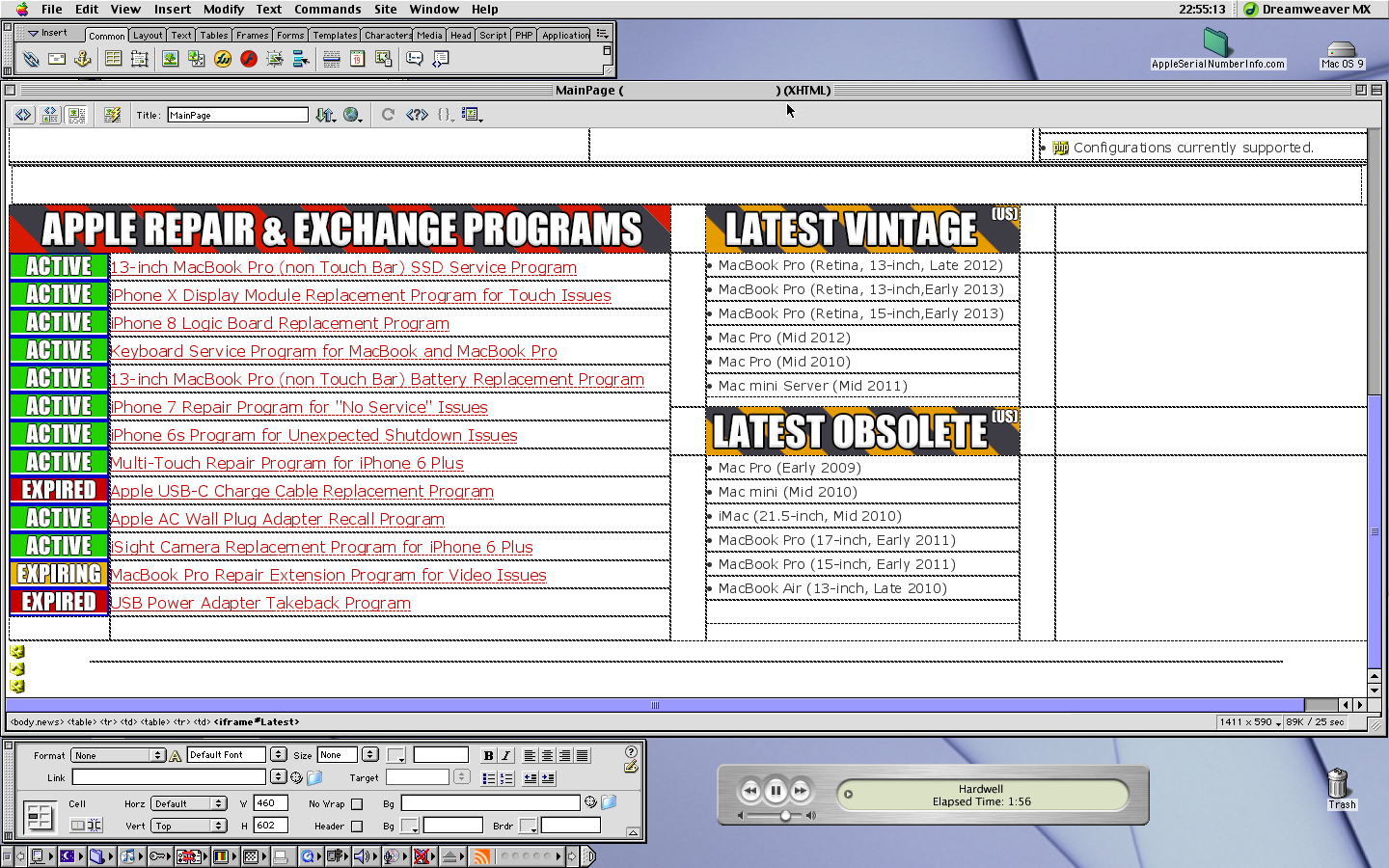
Task: Open the USB Power Adapter Takeback Program link
Action: pos(260,603)
